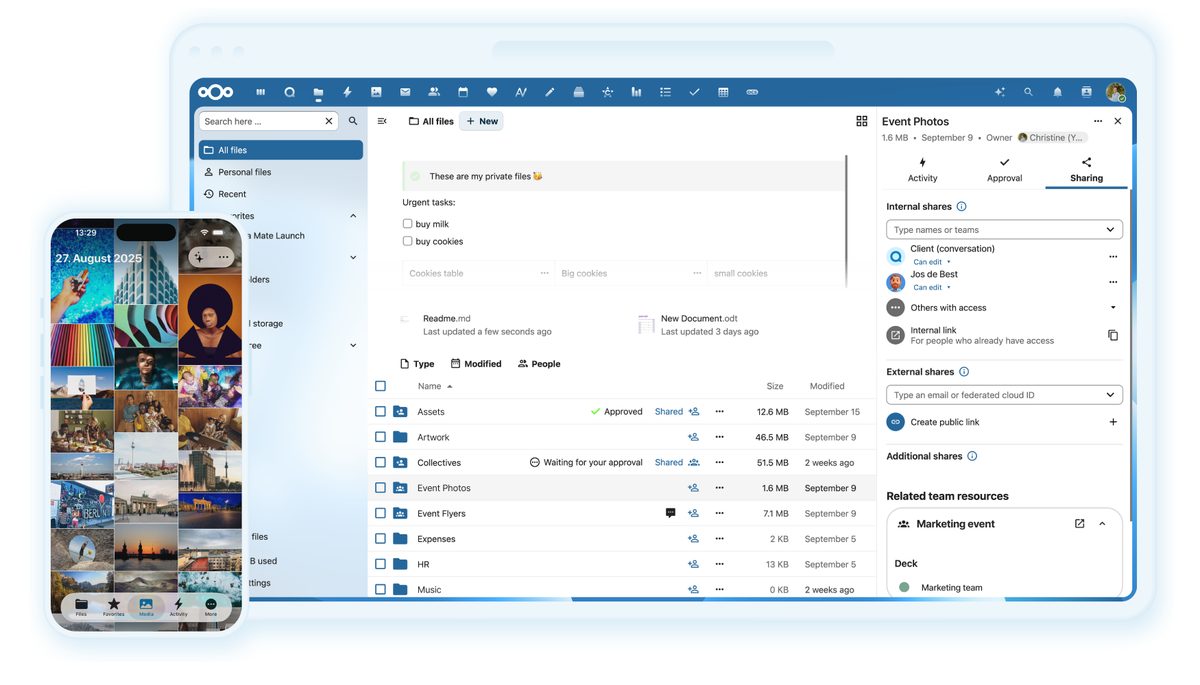Viewport: 1200px width, 685px height.
Task: Click the New button
Action: click(x=482, y=121)
